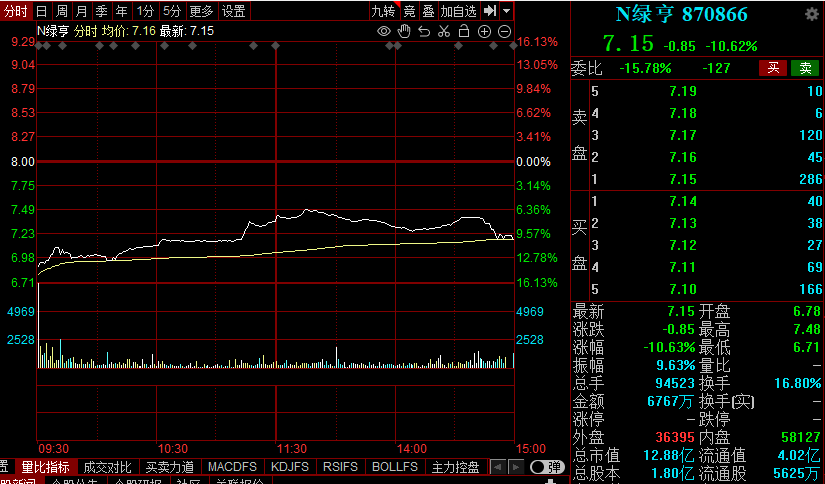Select the scissors cut tool
The width and height of the screenshot is (825, 484).
point(444,32)
